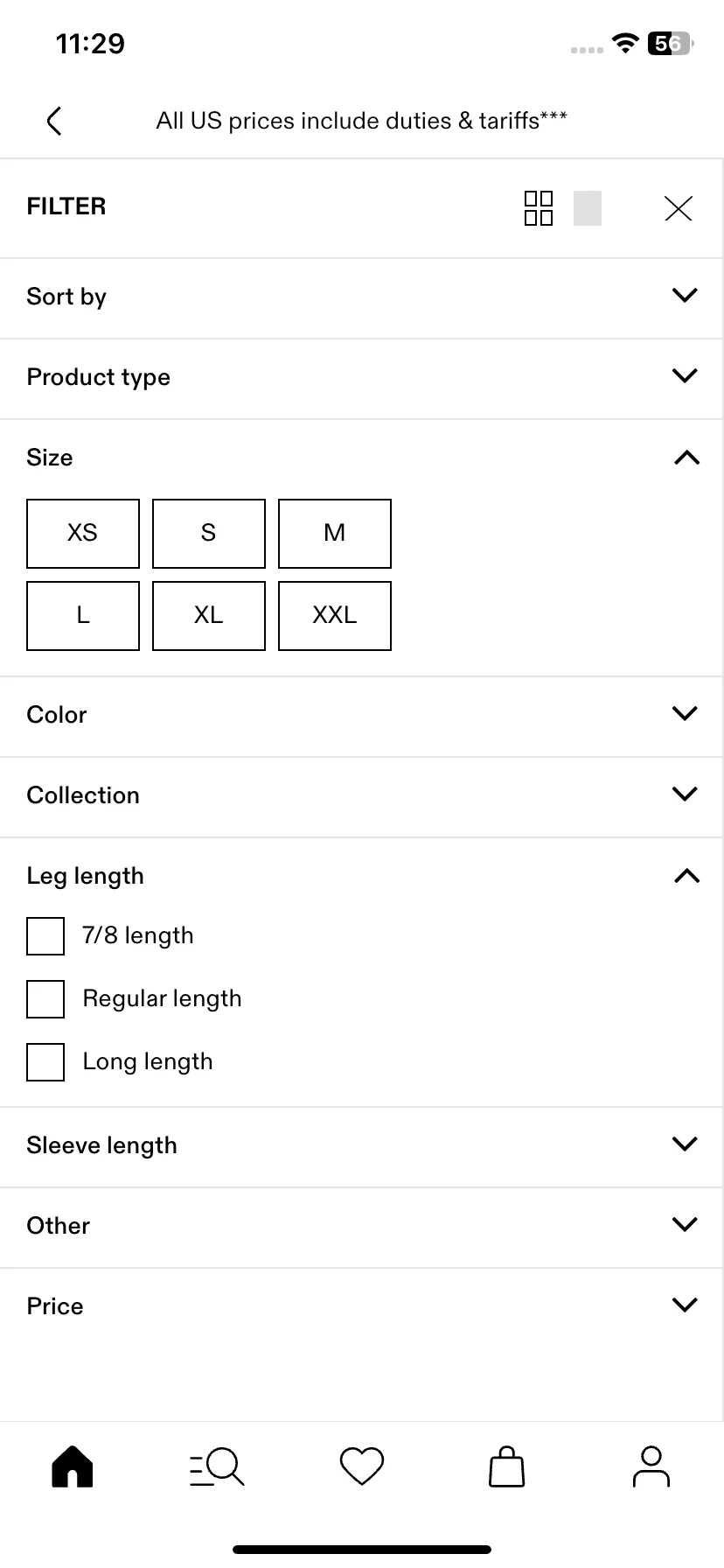
Task: Open the shopping bag icon
Action: pyautogui.click(x=506, y=1466)
